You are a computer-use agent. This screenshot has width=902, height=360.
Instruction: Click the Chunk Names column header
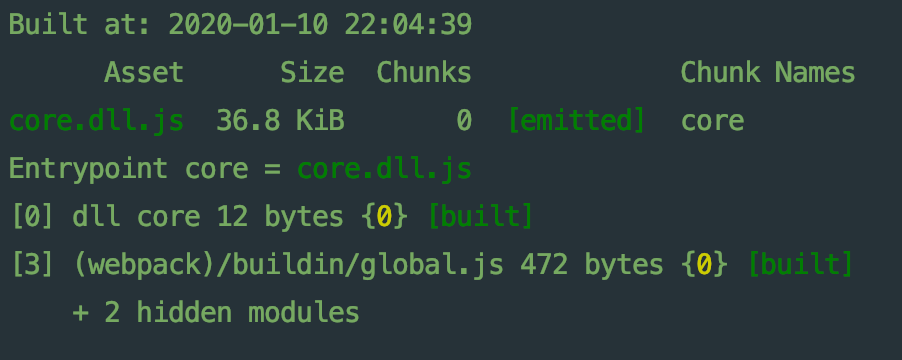coord(768,73)
